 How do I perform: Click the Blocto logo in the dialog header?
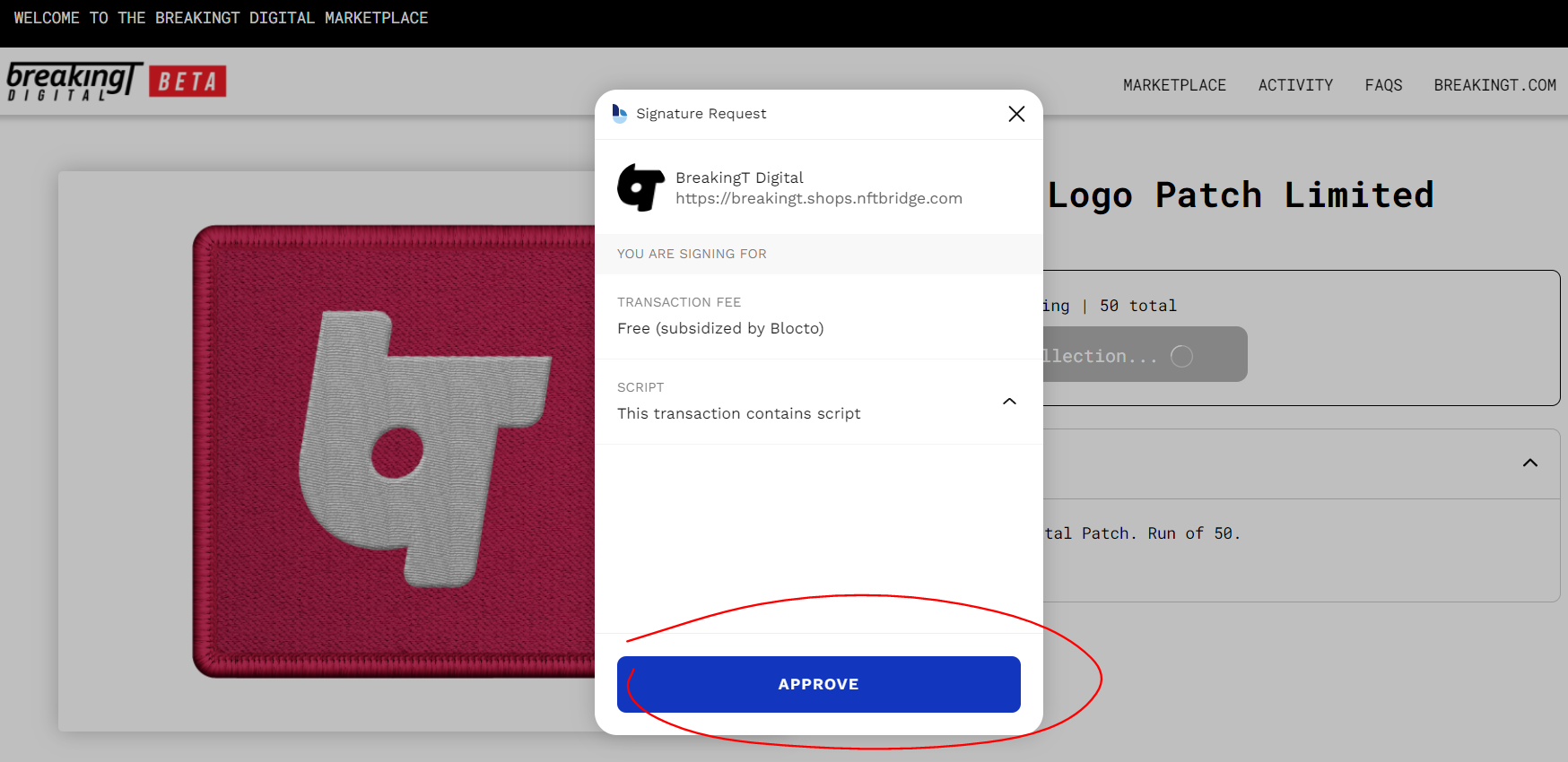(x=619, y=113)
